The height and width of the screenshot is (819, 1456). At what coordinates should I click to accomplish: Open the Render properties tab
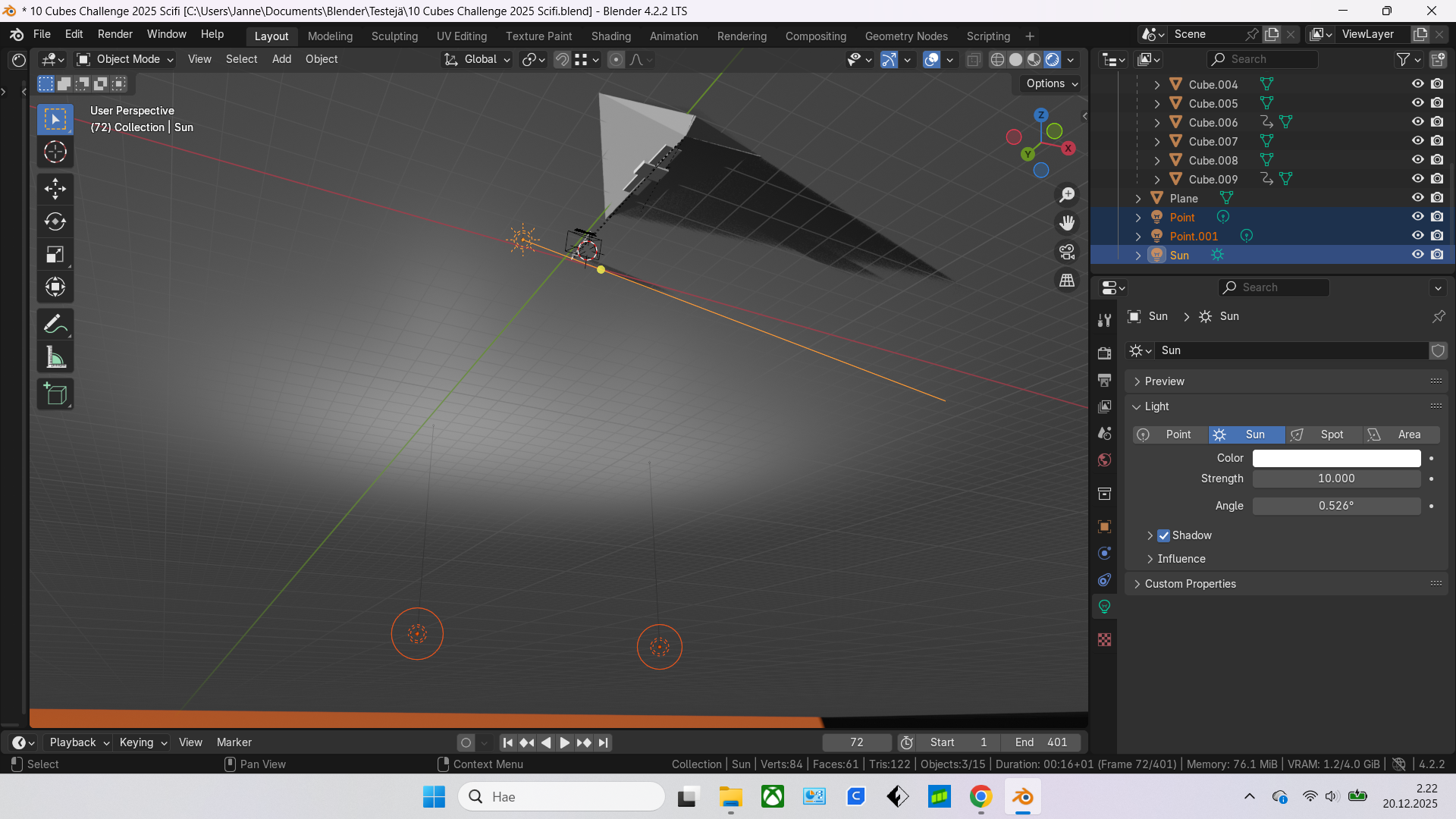click(x=1105, y=353)
